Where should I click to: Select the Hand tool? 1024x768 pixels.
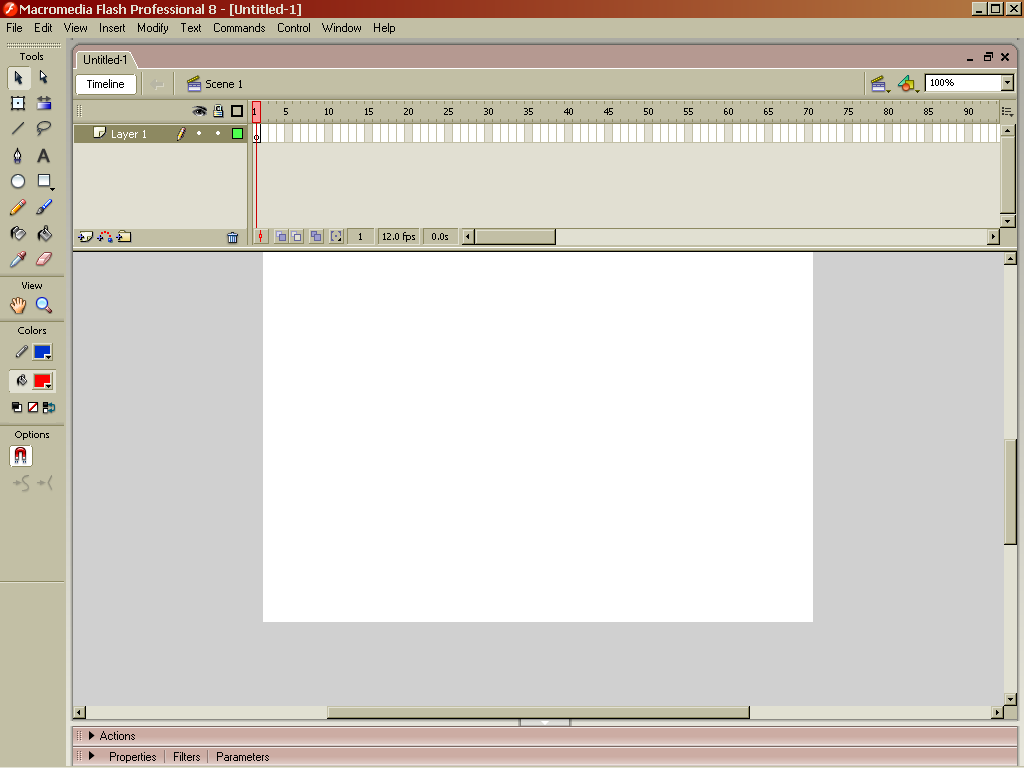click(x=18, y=305)
